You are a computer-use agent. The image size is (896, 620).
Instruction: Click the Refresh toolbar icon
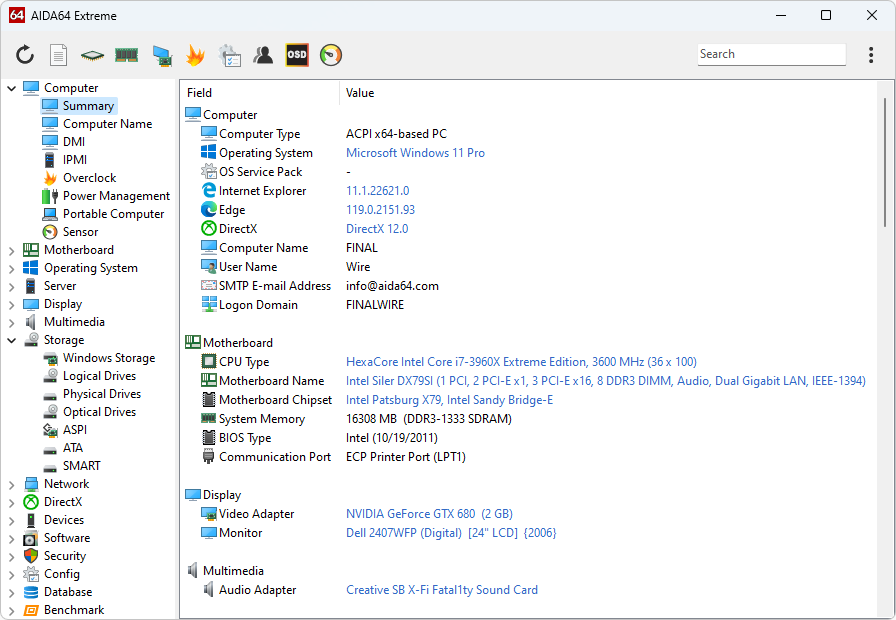point(25,55)
